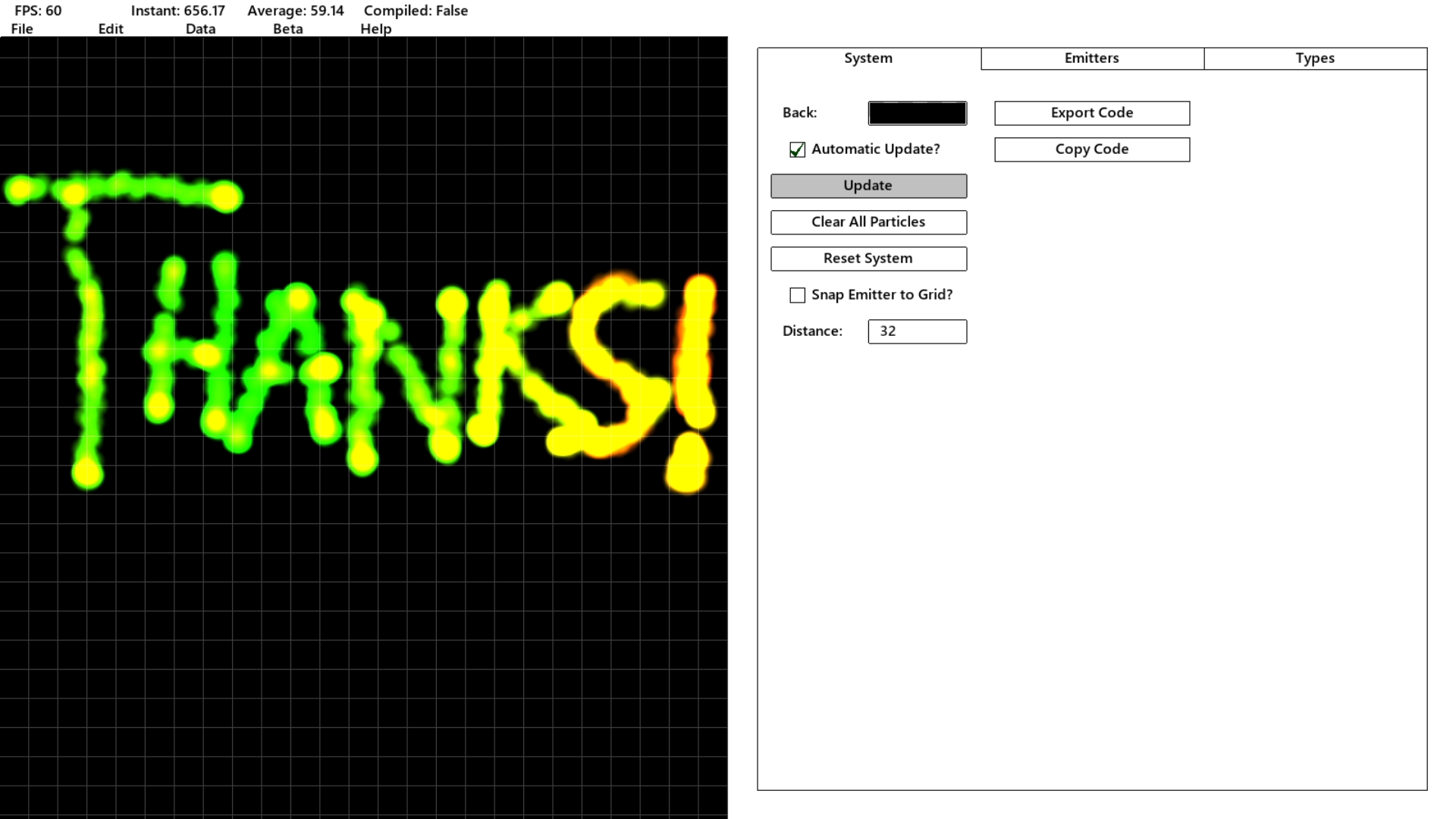
Task: Click Clear All Particles button
Action: 868,221
